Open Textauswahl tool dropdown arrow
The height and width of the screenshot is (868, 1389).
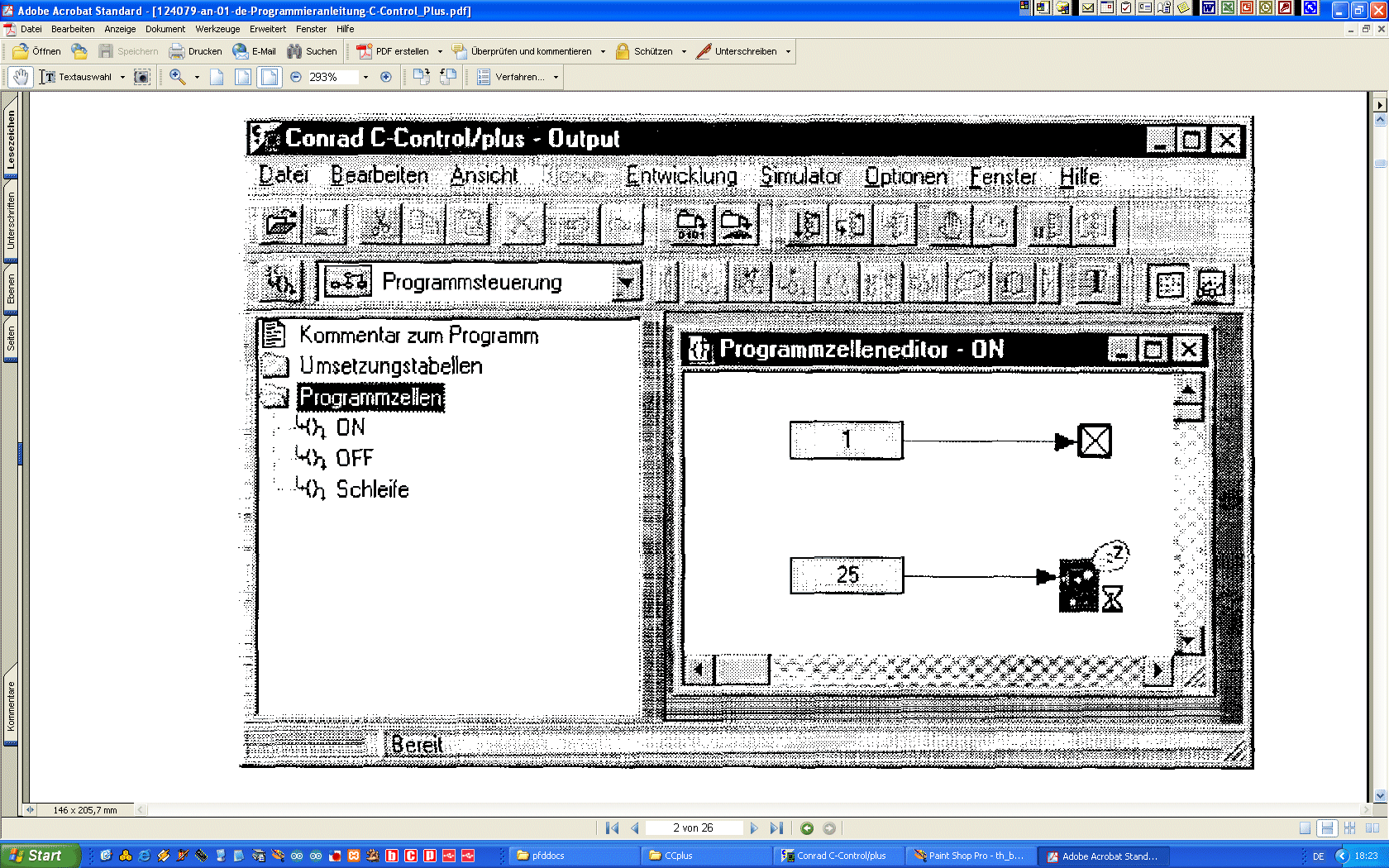click(x=122, y=77)
